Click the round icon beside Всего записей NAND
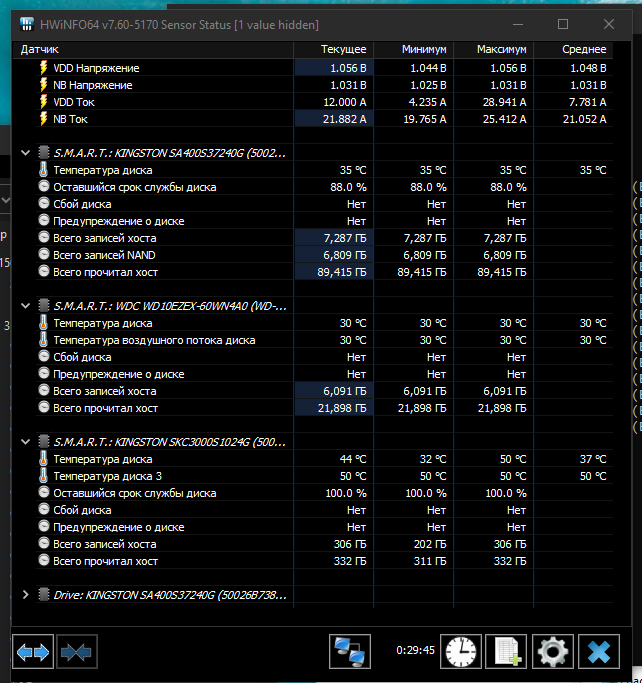This screenshot has width=642, height=683. (44, 254)
